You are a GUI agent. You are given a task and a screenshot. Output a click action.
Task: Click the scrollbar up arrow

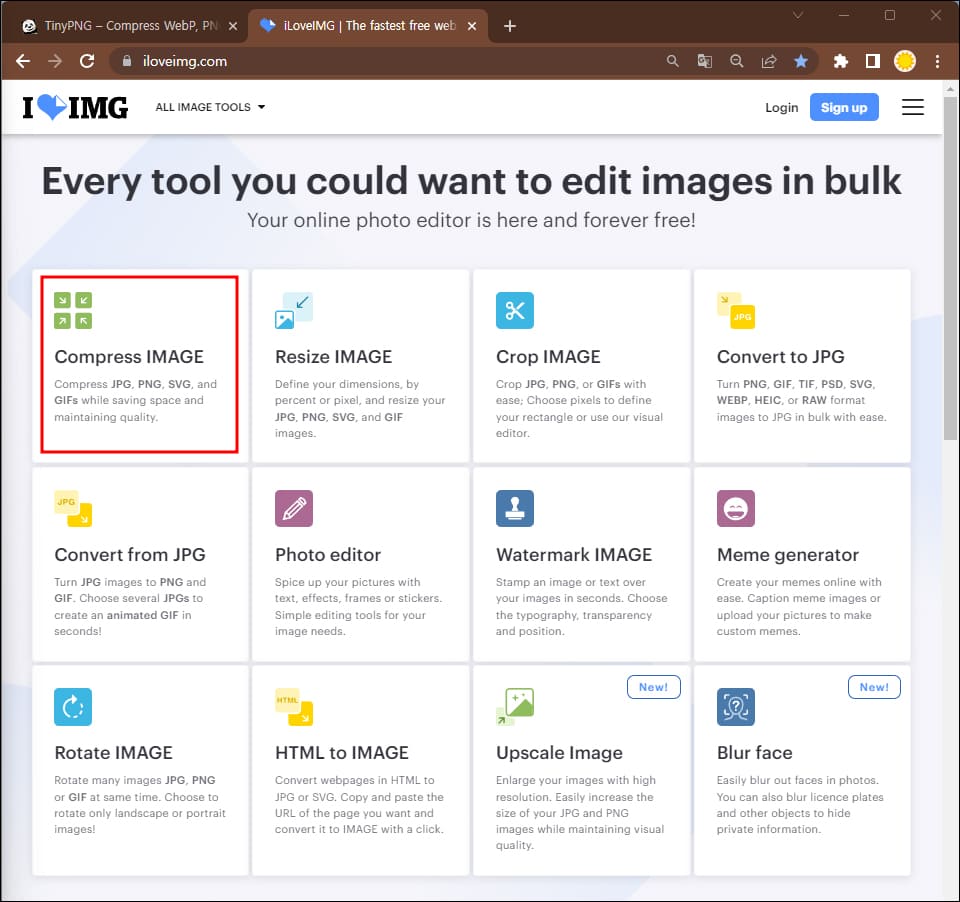[x=950, y=89]
